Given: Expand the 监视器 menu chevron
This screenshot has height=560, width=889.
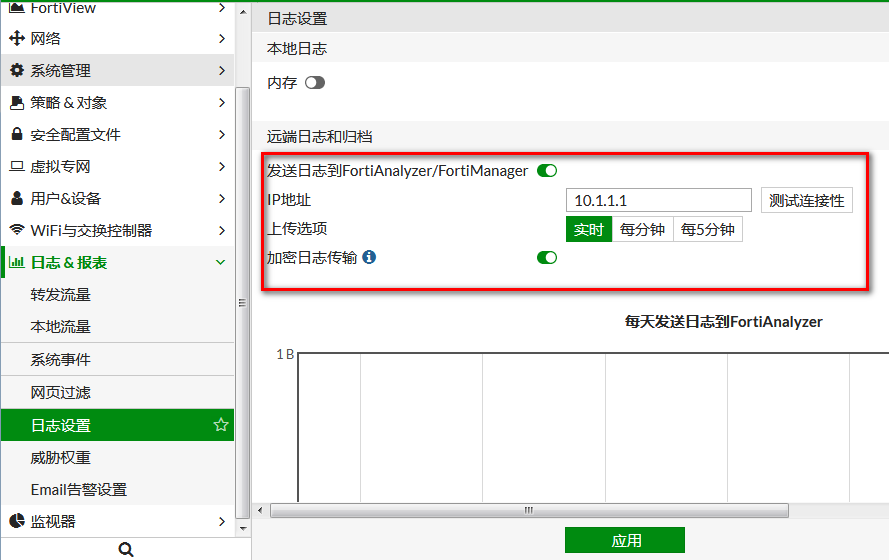Looking at the screenshot, I should tap(222, 521).
